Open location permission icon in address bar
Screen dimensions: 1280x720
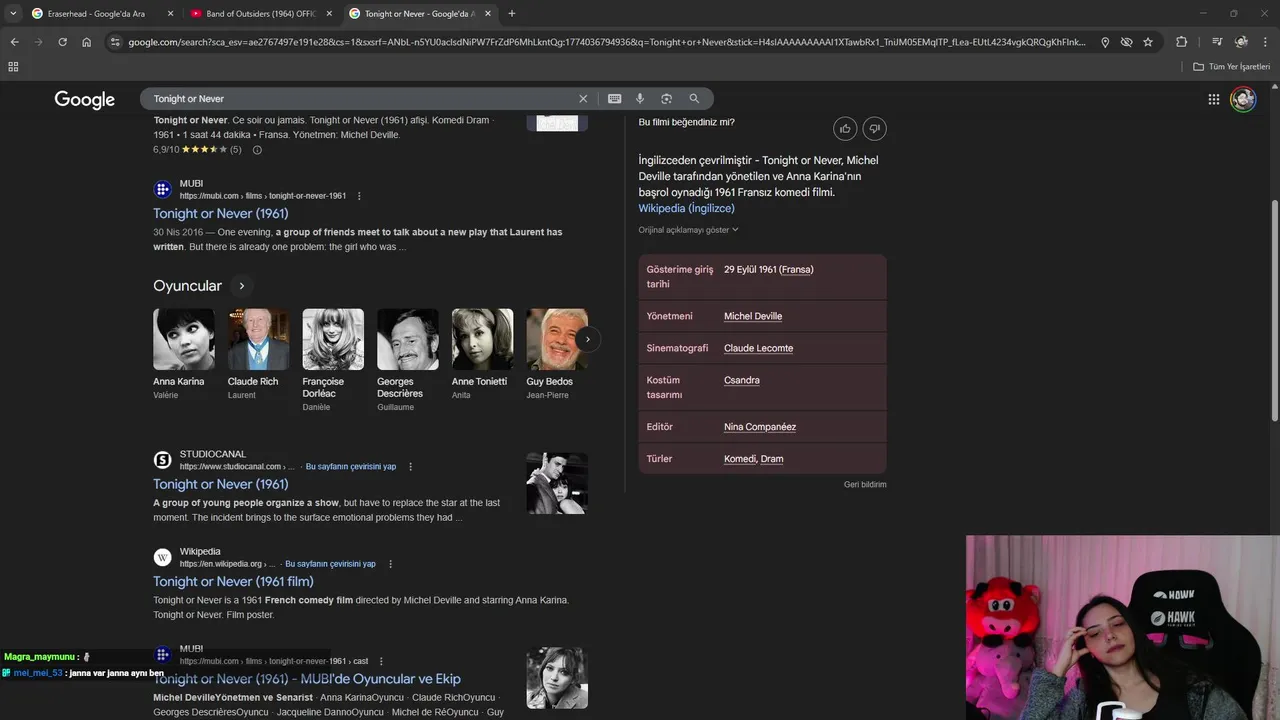1105,42
